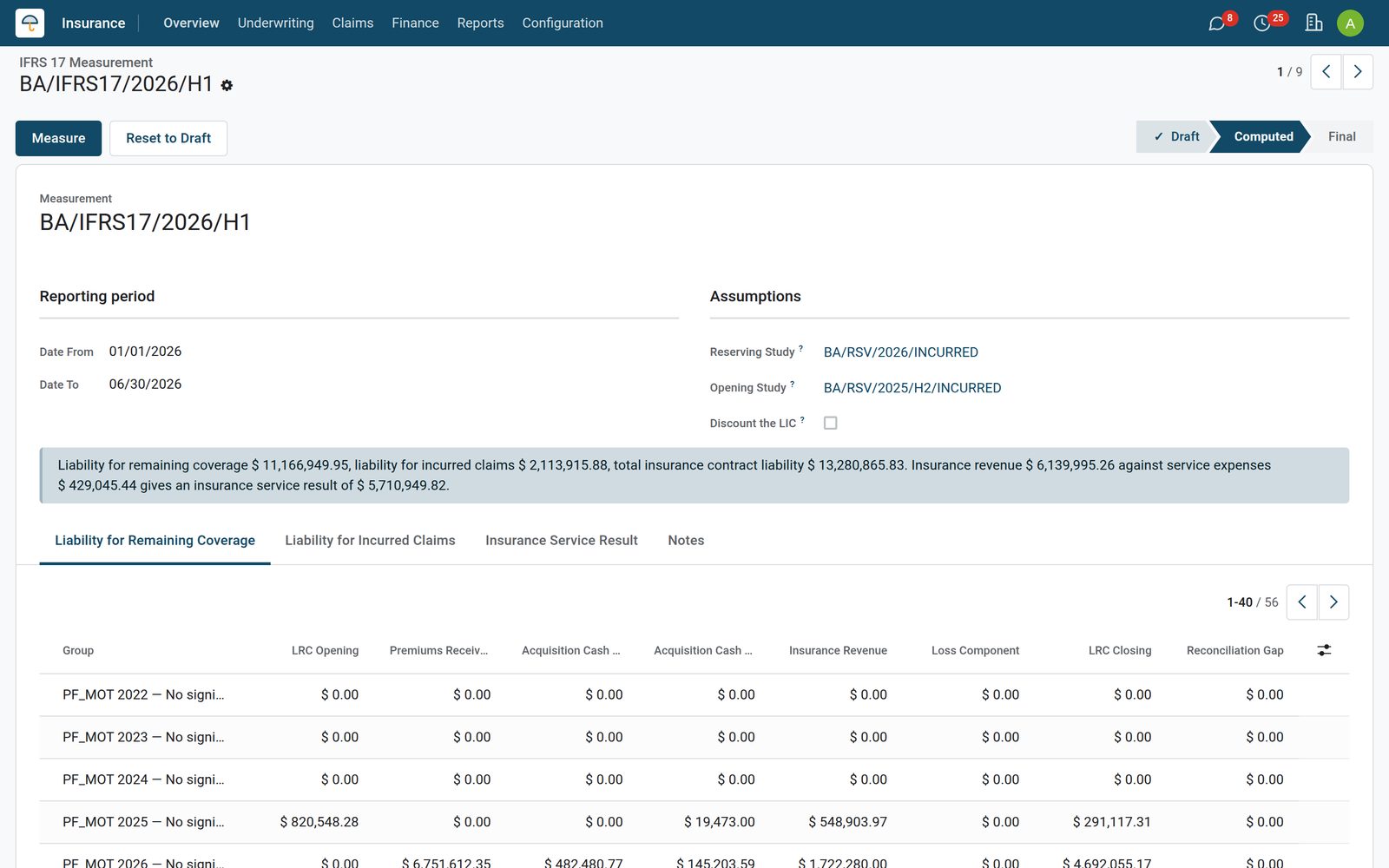Open the Finance menu
The width and height of the screenshot is (1389, 868).
tap(415, 23)
